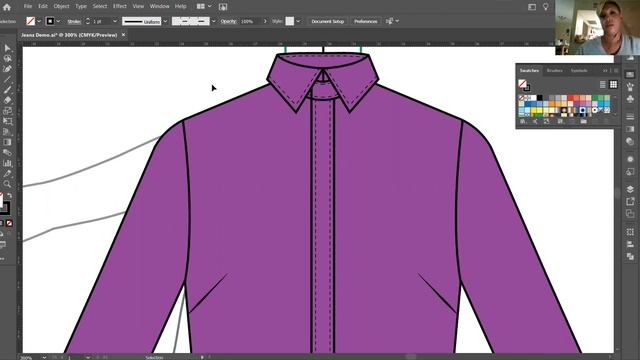The image size is (640, 360).
Task: Click New Color Group folder icon
Action: point(584,121)
